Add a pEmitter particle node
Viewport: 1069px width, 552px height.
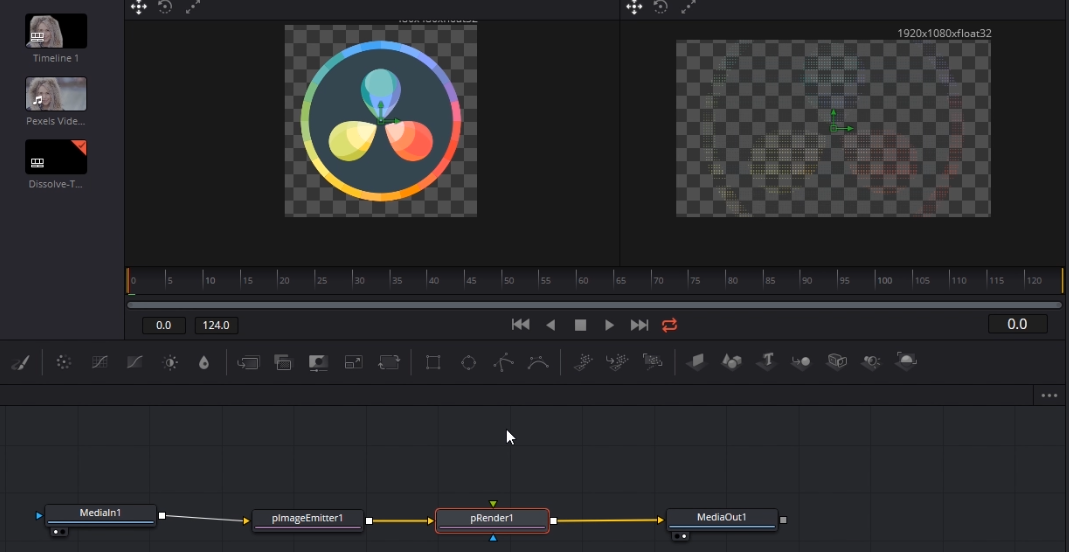coord(582,362)
